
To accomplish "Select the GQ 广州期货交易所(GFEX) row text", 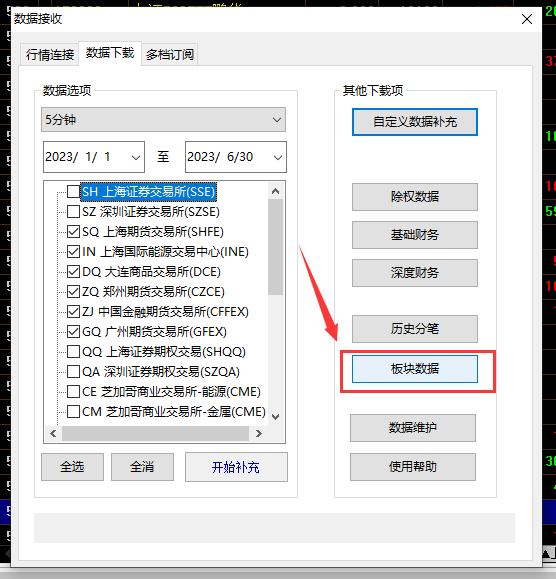I will coord(154,332).
